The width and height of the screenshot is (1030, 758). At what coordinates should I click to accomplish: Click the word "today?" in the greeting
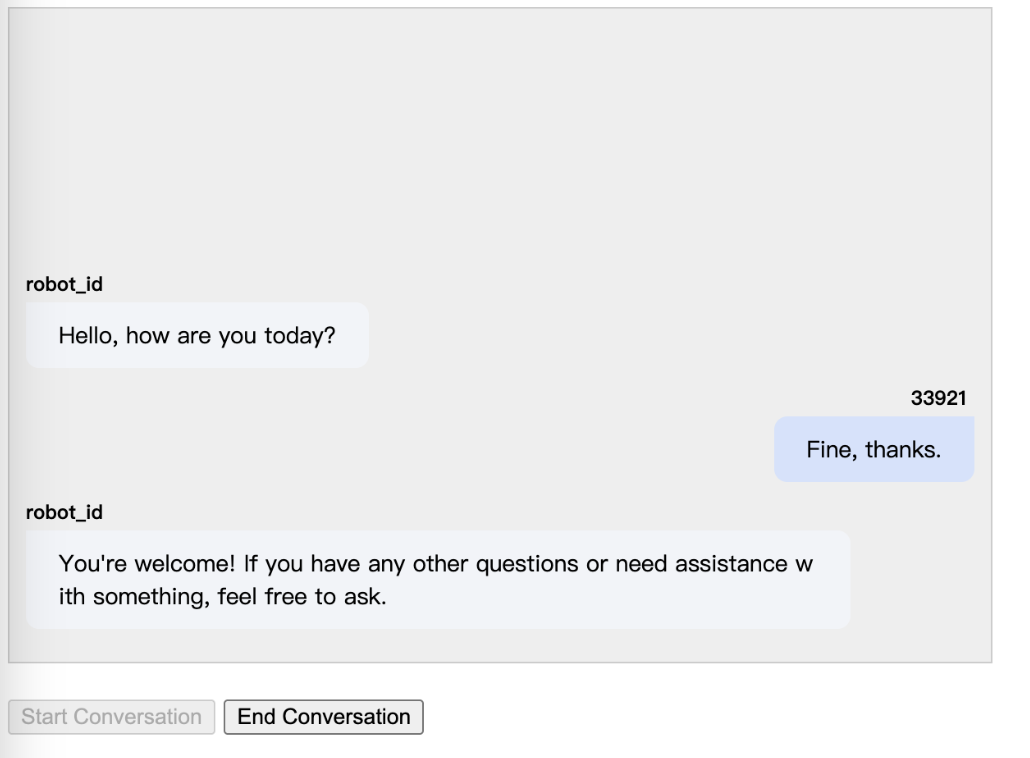coord(300,336)
